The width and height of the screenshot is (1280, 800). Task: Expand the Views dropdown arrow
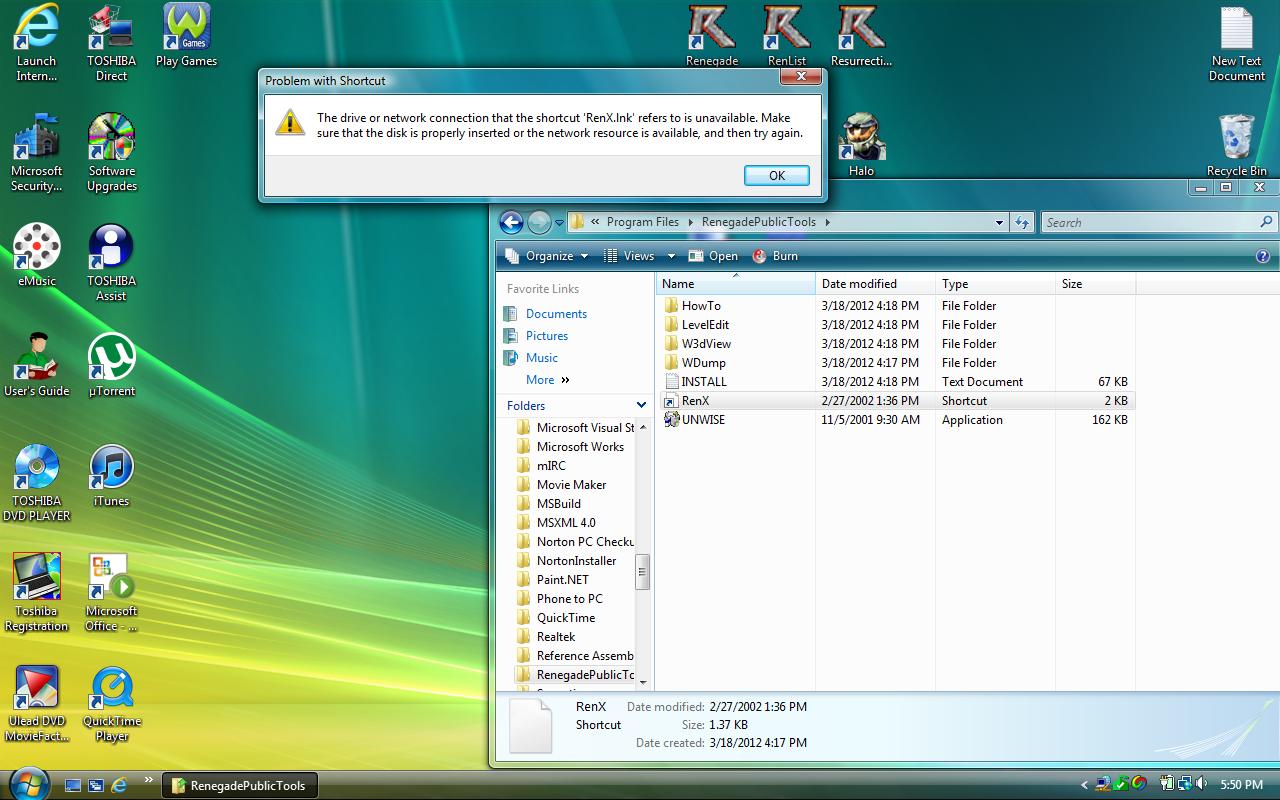point(671,256)
